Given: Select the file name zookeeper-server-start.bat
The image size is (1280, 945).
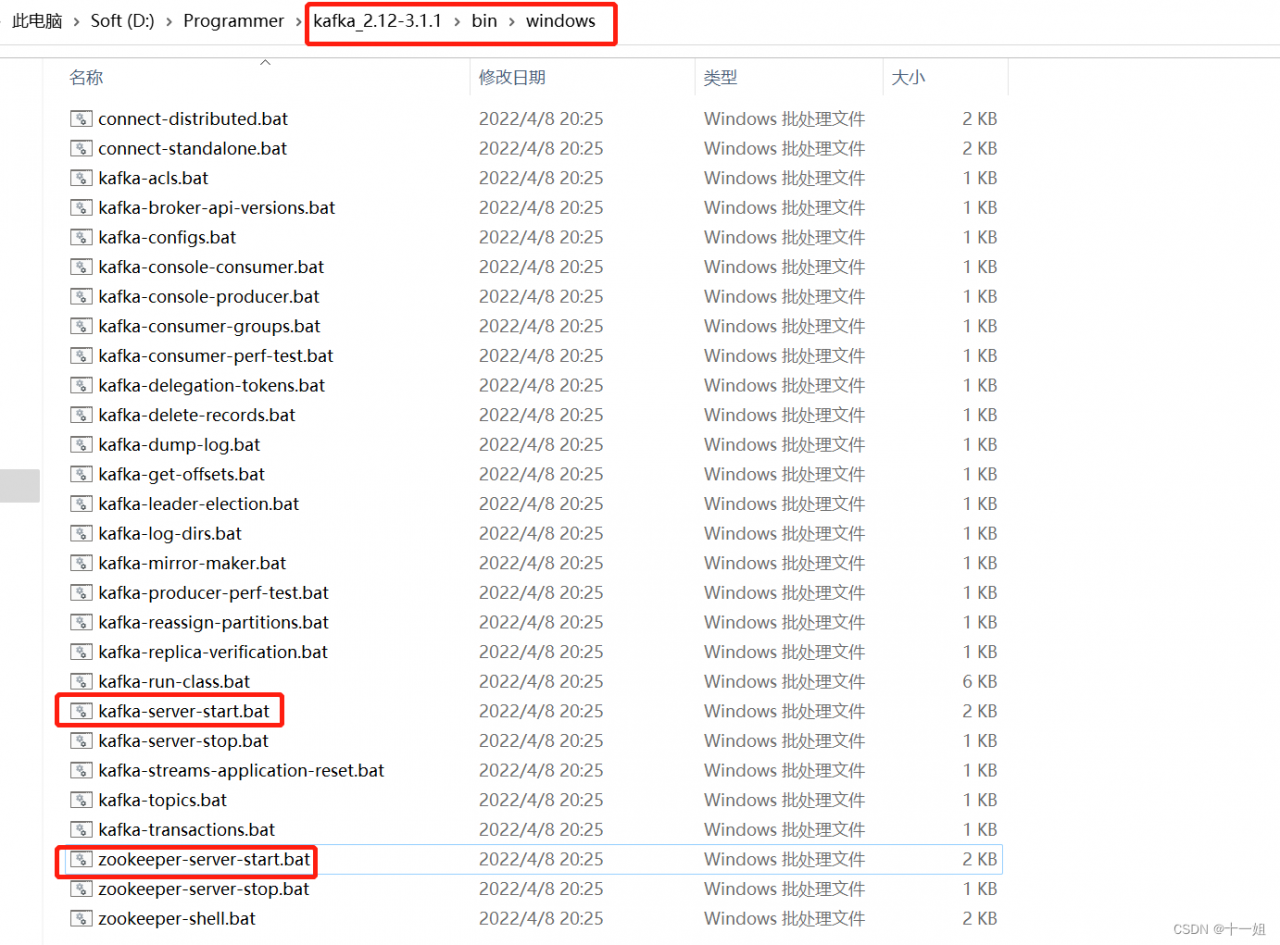Looking at the screenshot, I should click(x=204, y=859).
